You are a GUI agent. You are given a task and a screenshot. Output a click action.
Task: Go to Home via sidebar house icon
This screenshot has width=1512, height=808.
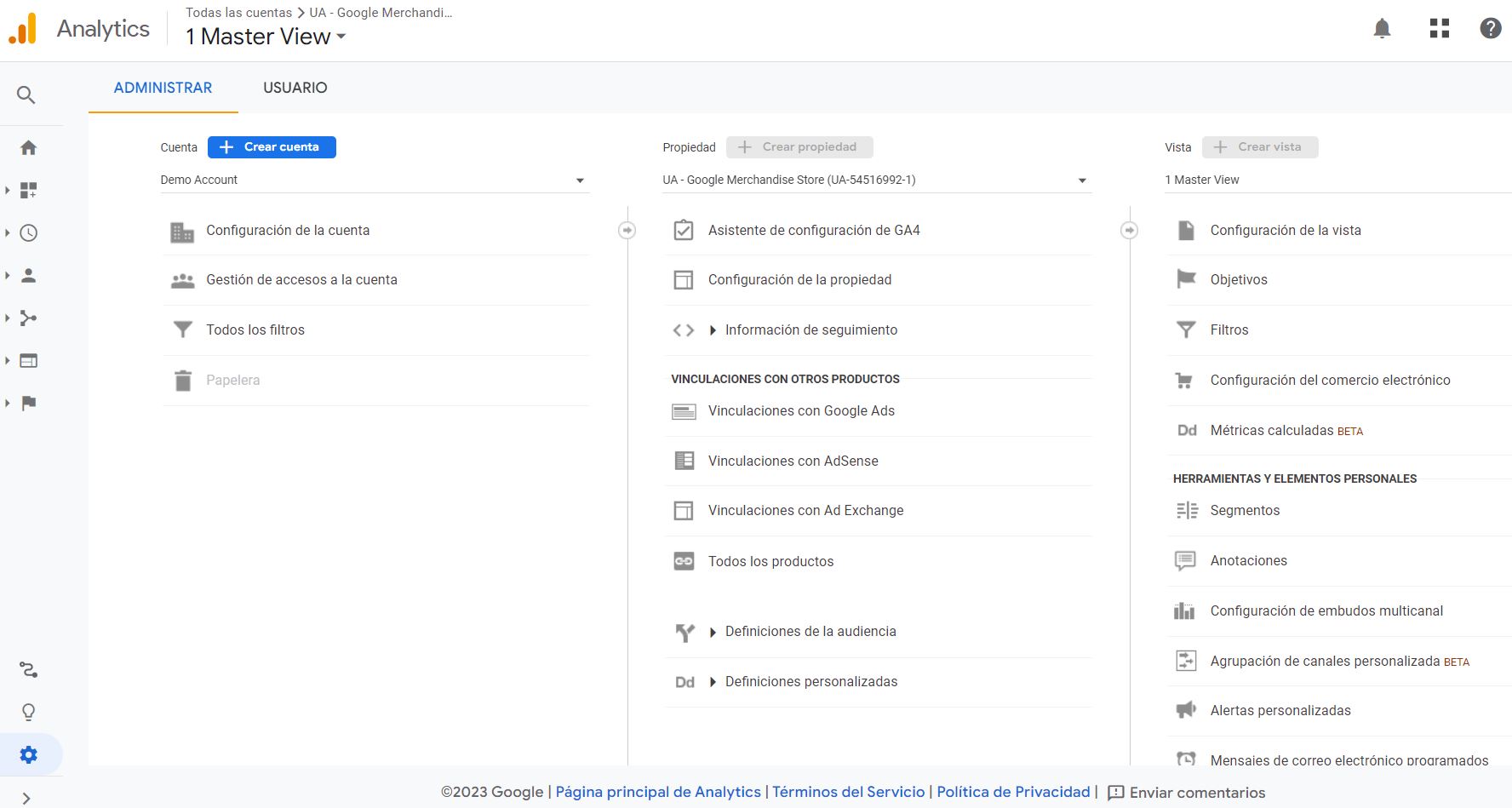(28, 148)
